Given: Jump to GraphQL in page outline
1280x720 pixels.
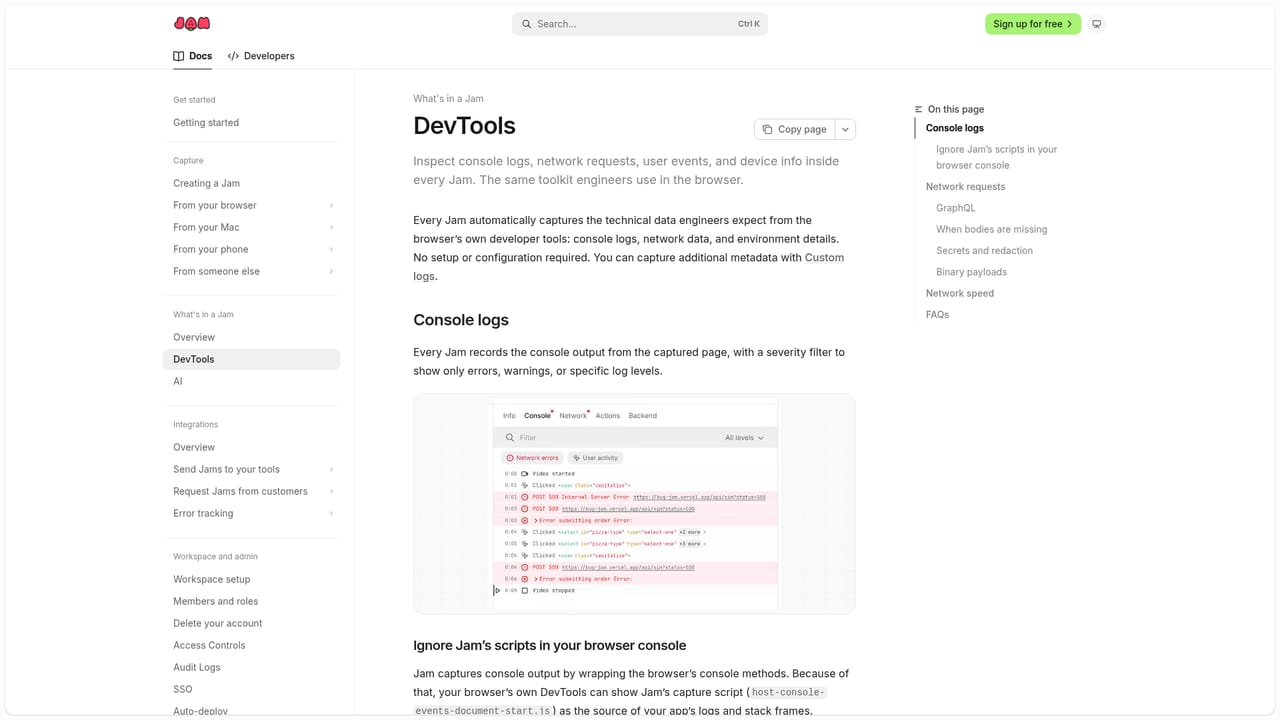Looking at the screenshot, I should click(955, 208).
